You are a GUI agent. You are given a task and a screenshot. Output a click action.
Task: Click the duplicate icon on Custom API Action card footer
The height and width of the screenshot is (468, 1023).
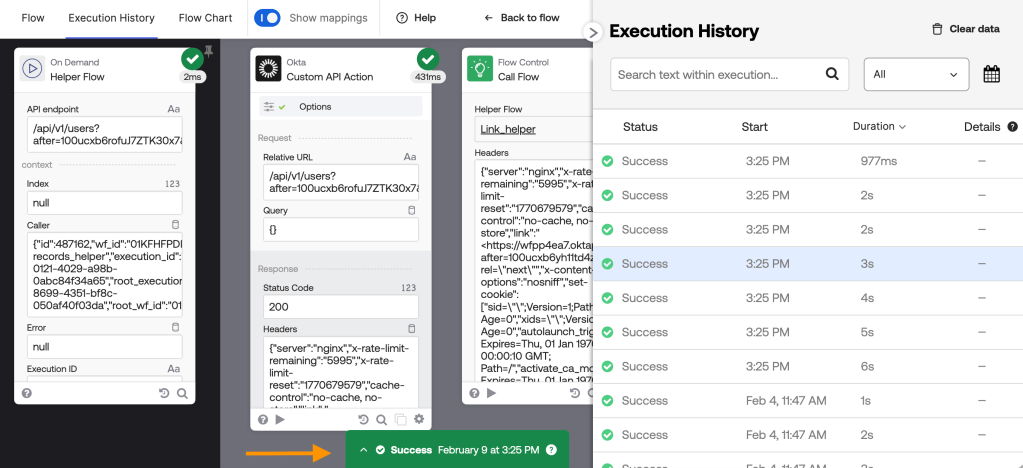tap(401, 420)
